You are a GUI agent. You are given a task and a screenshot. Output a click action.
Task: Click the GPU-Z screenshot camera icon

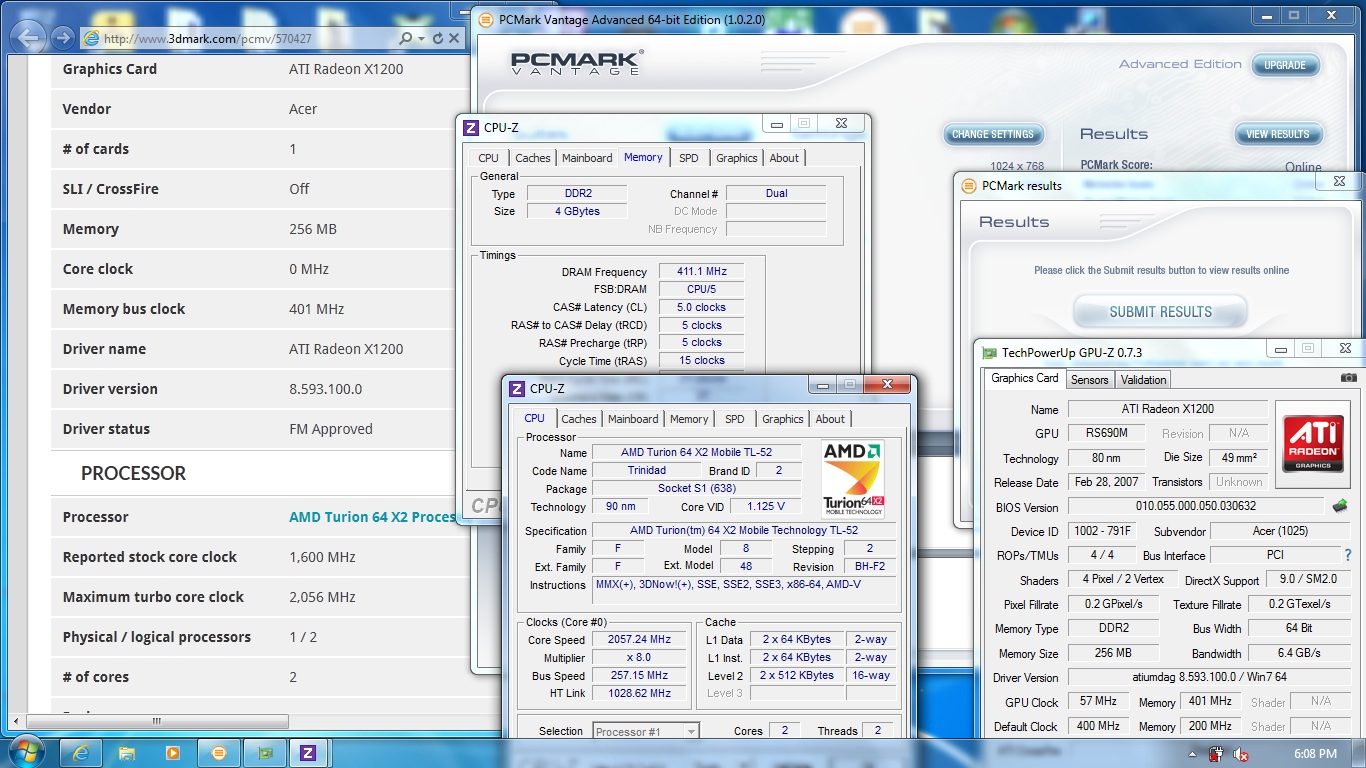pyautogui.click(x=1349, y=377)
